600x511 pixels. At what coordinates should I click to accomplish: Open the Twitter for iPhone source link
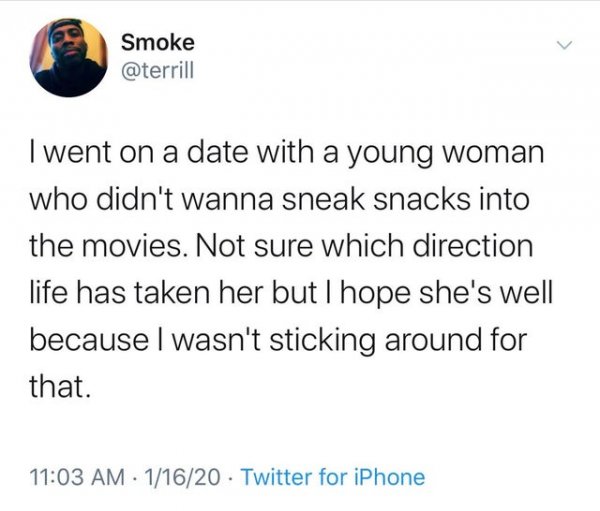click(333, 477)
